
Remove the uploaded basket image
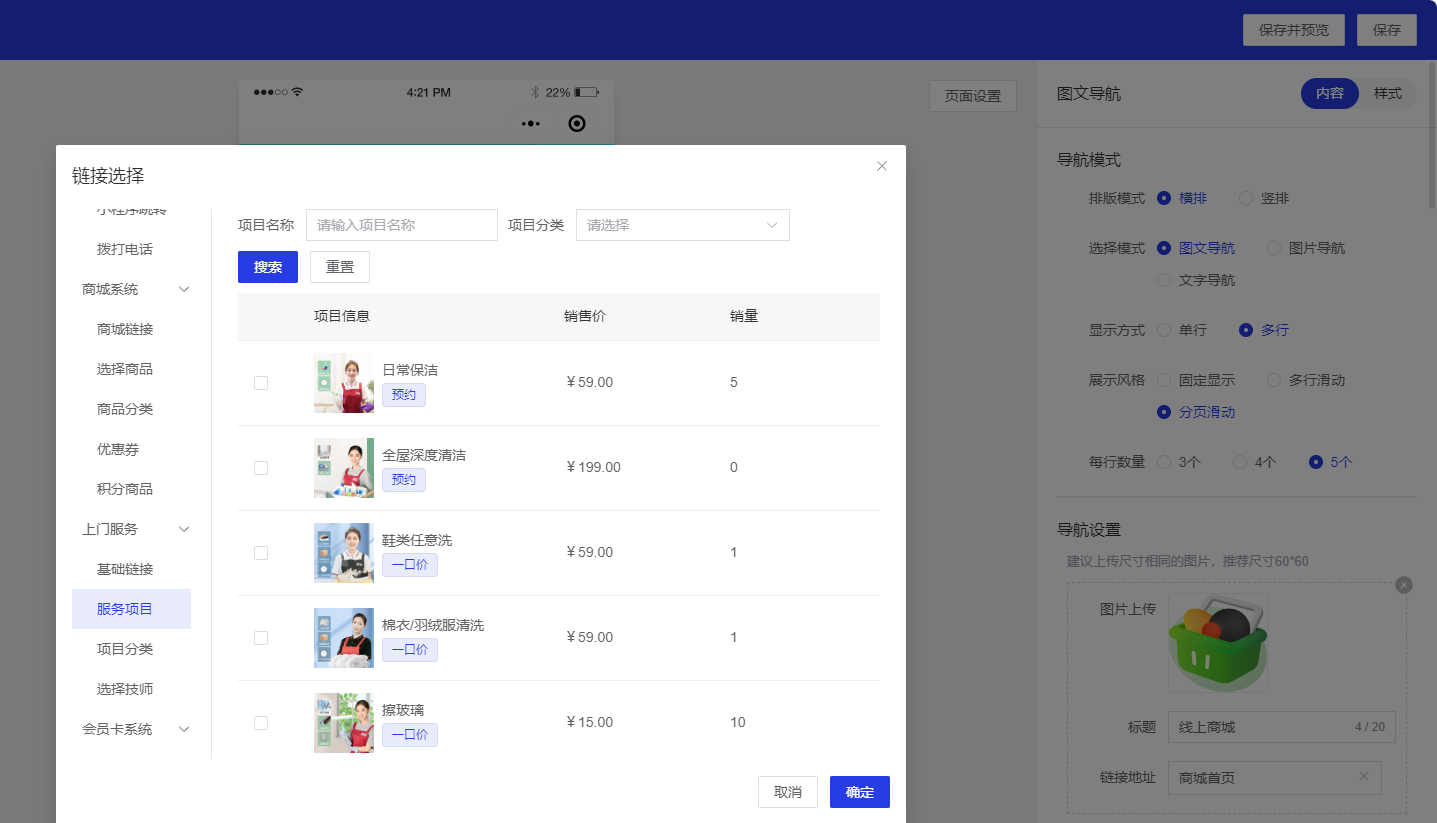(x=1404, y=585)
